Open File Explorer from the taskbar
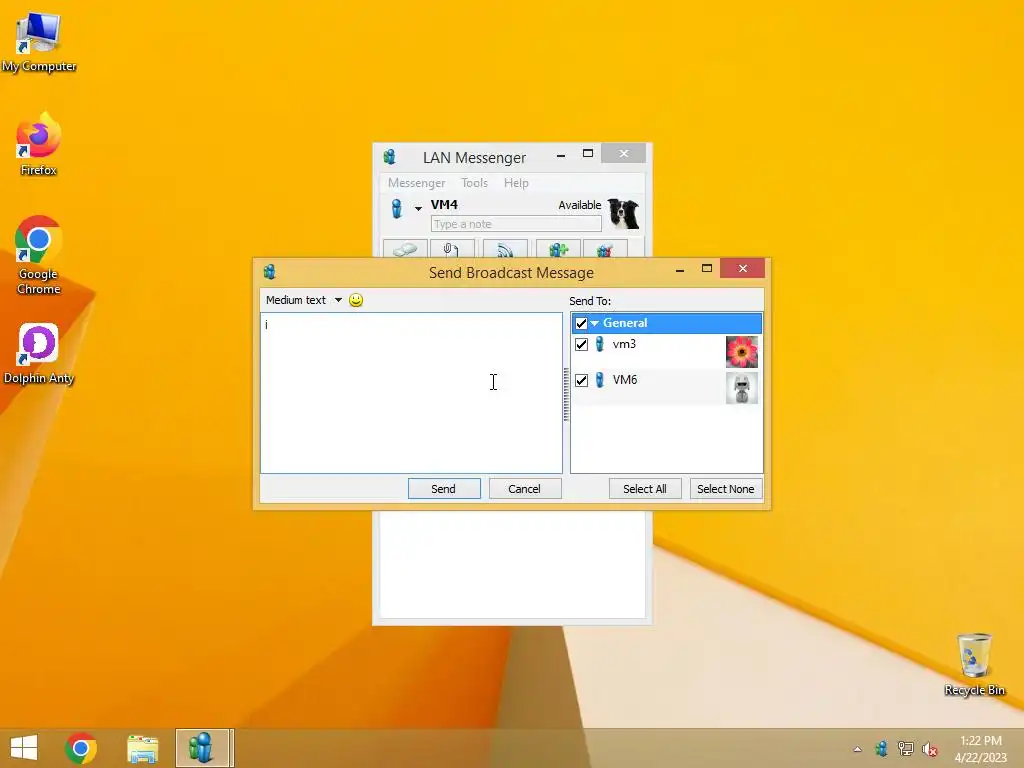The image size is (1024, 768). (x=142, y=748)
